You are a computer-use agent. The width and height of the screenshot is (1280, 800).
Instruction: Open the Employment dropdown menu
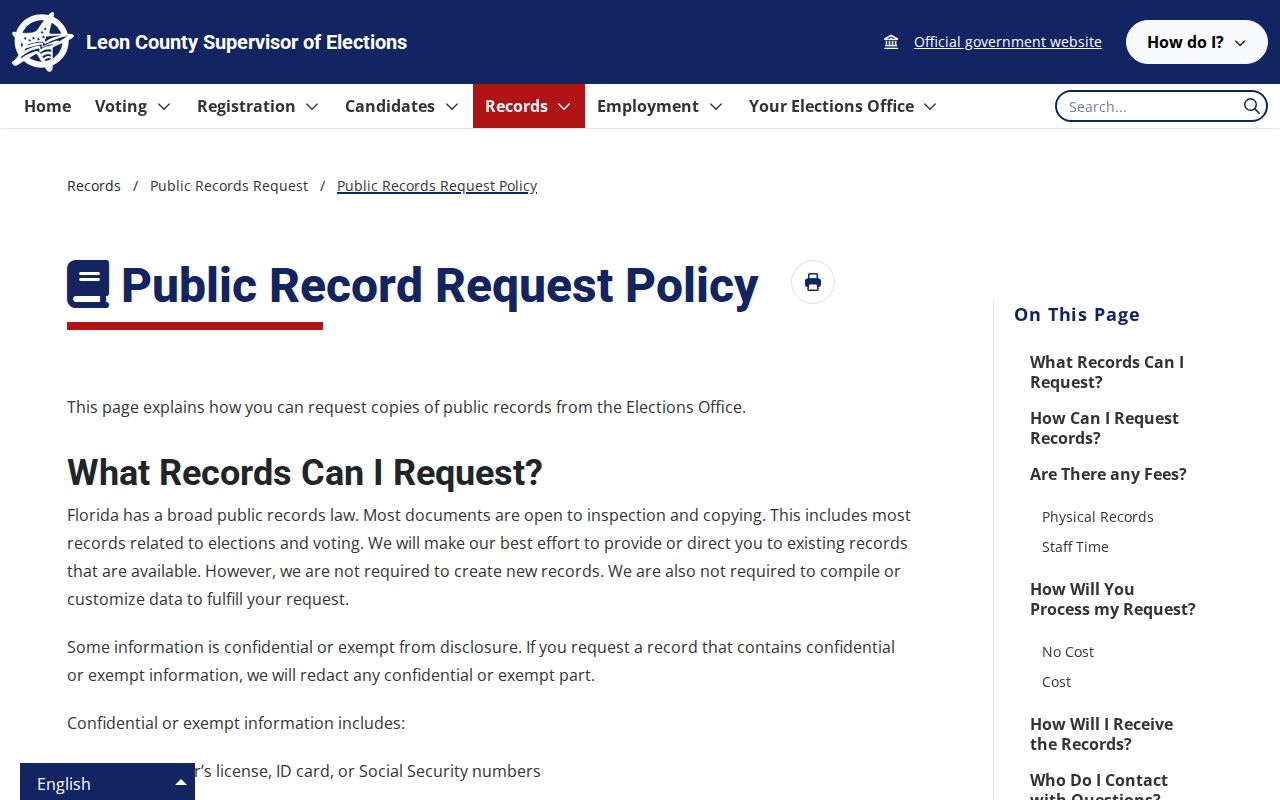pos(660,106)
